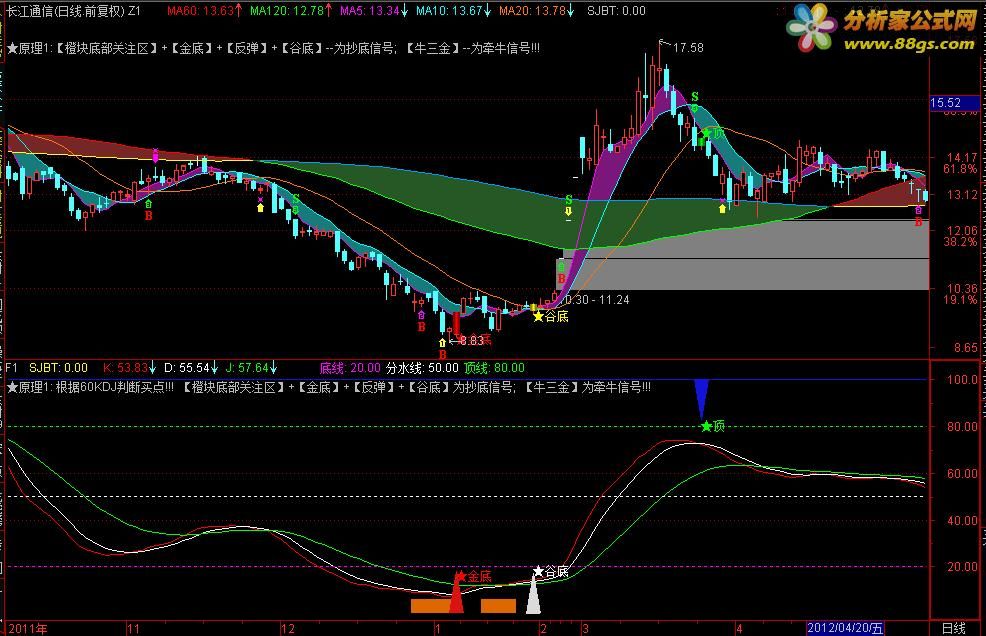Image resolution: width=986 pixels, height=636 pixels.
Task: Click the 8.83 low price label
Action: click(472, 341)
